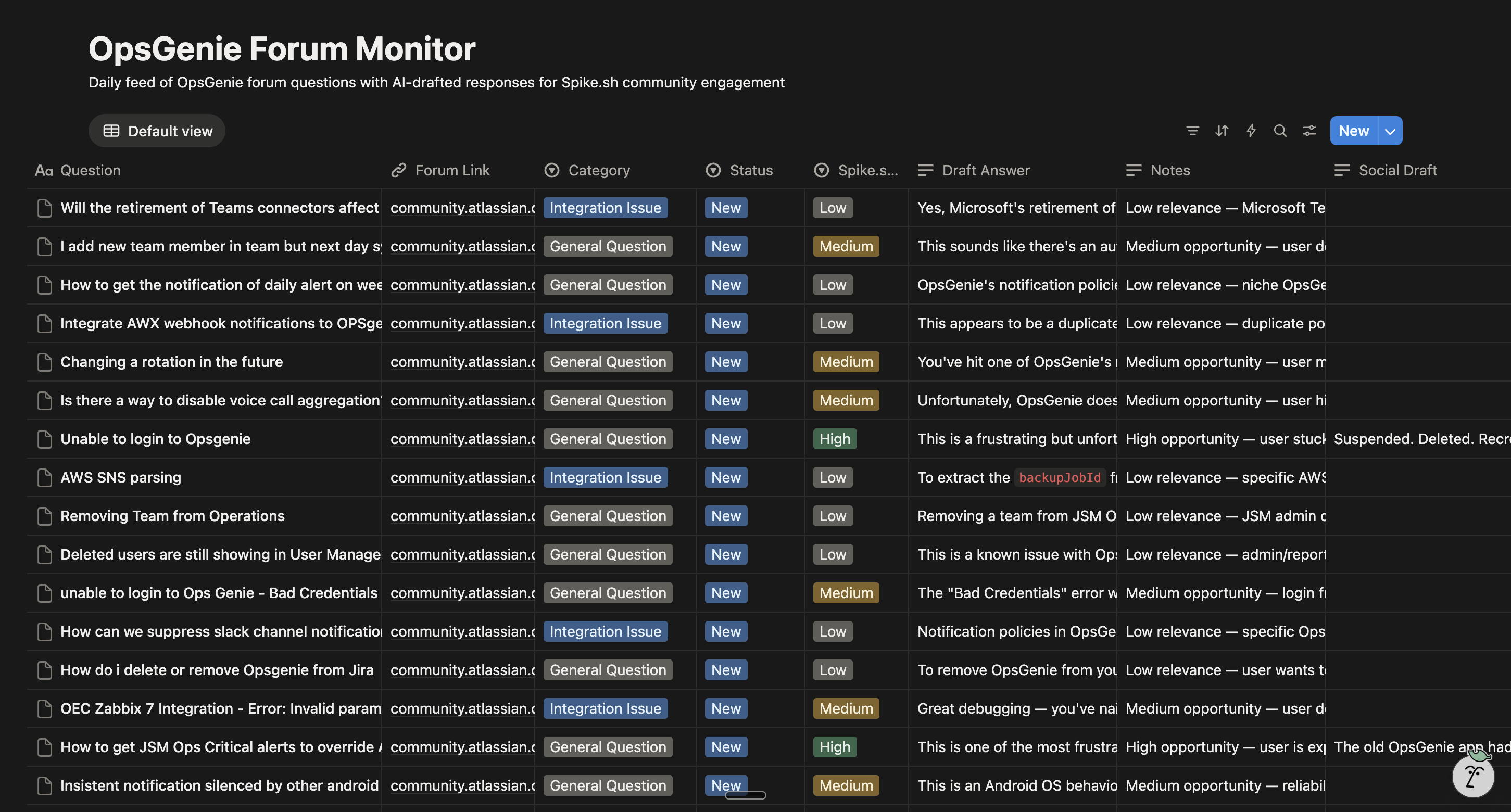Open the dropdown chevron next to the New button

(1389, 131)
